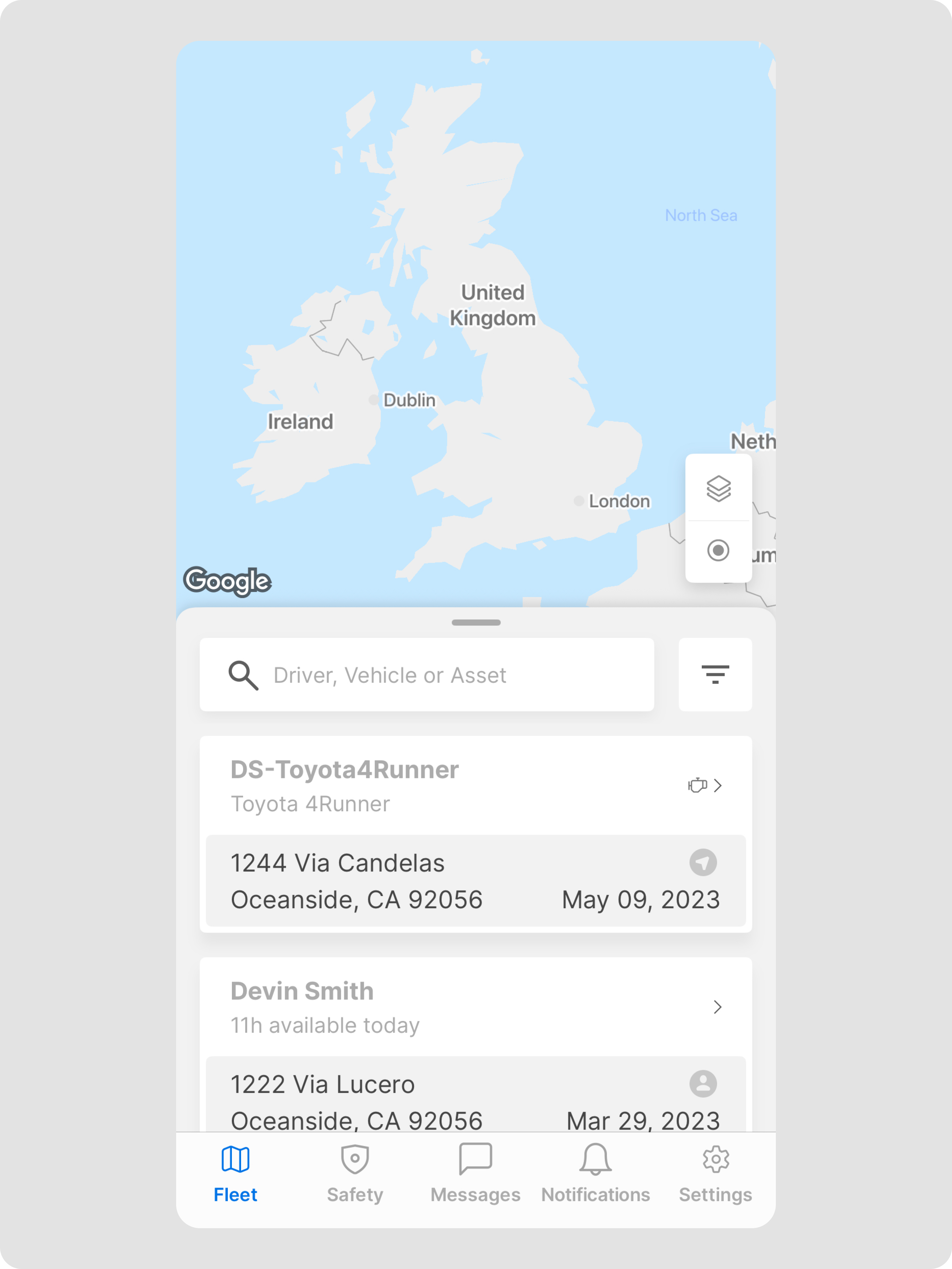Tap navigation arrow icon beside 1244 Via Candelas

[x=702, y=862]
